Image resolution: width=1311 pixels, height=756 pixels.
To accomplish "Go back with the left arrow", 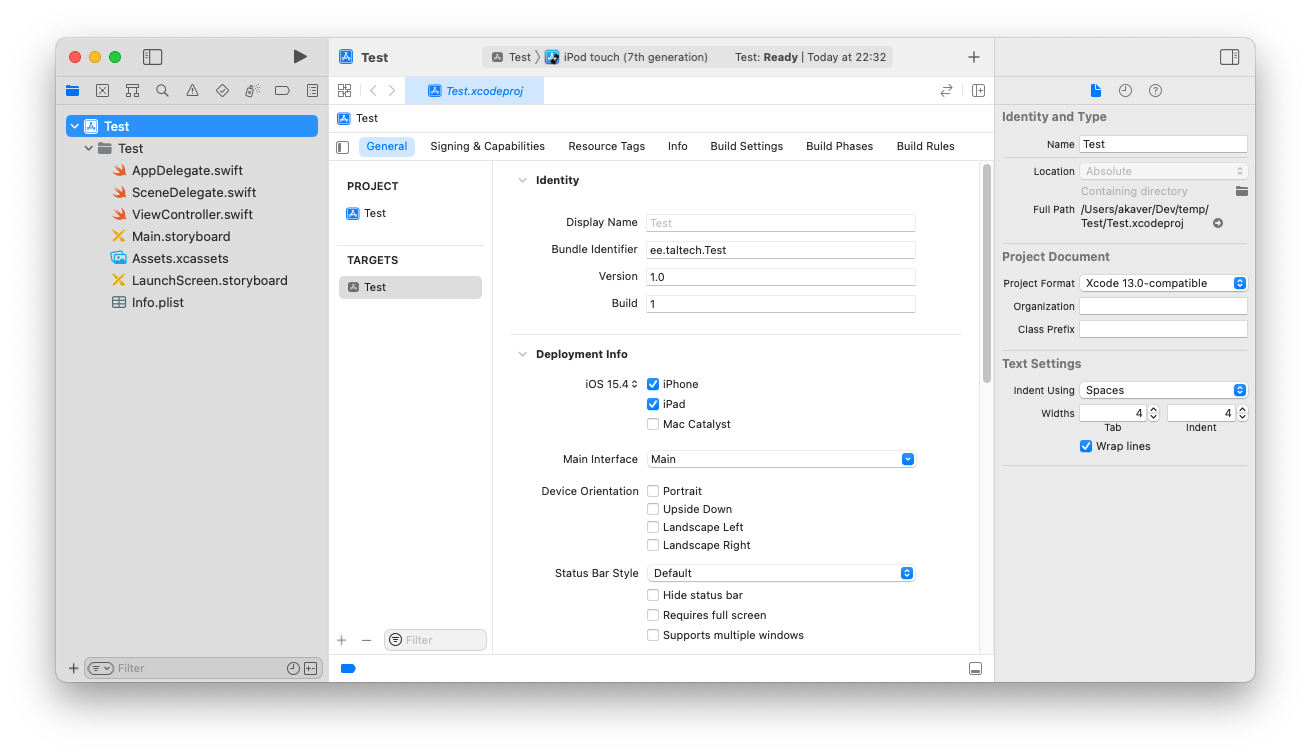I will [373, 90].
